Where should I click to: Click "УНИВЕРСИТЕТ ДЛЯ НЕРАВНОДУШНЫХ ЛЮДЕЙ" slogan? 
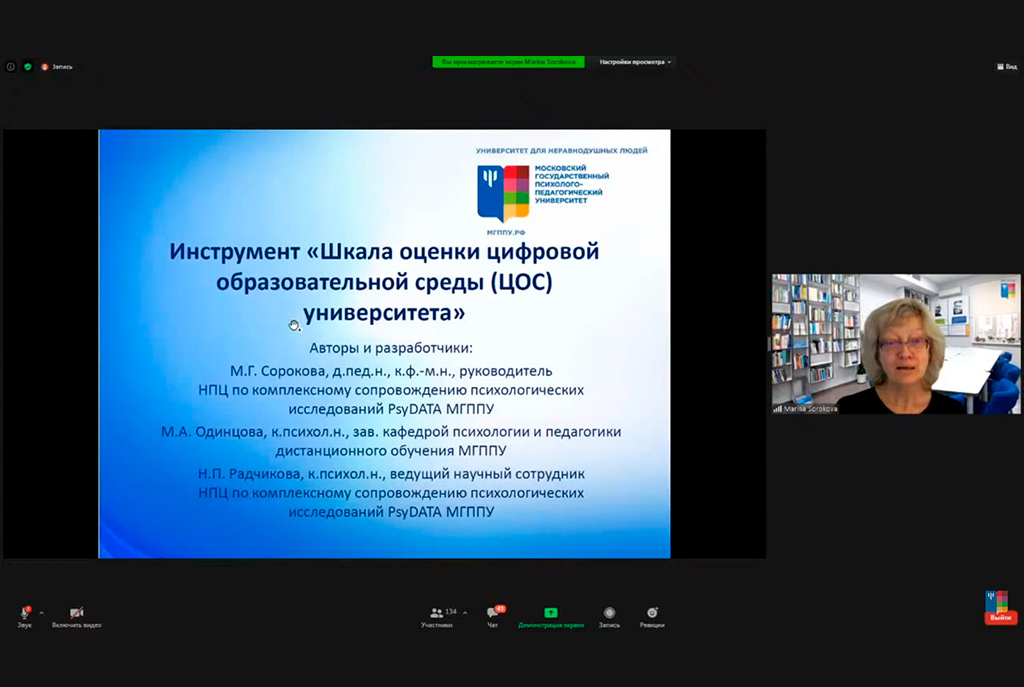562,151
